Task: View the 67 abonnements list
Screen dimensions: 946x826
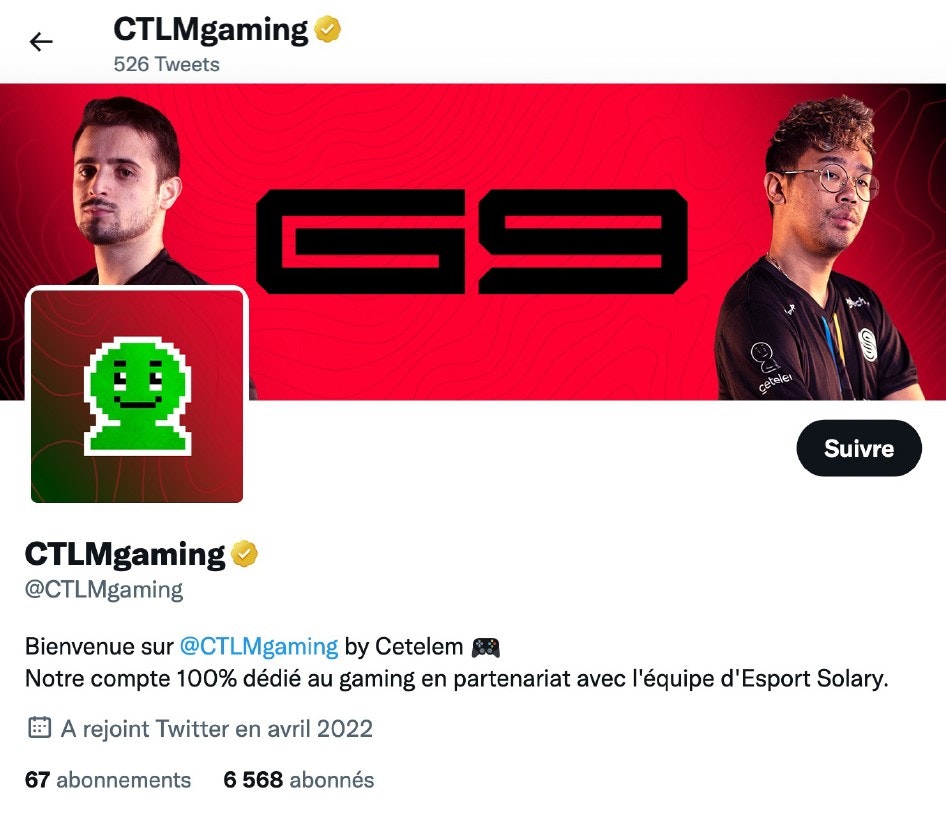Action: [108, 780]
